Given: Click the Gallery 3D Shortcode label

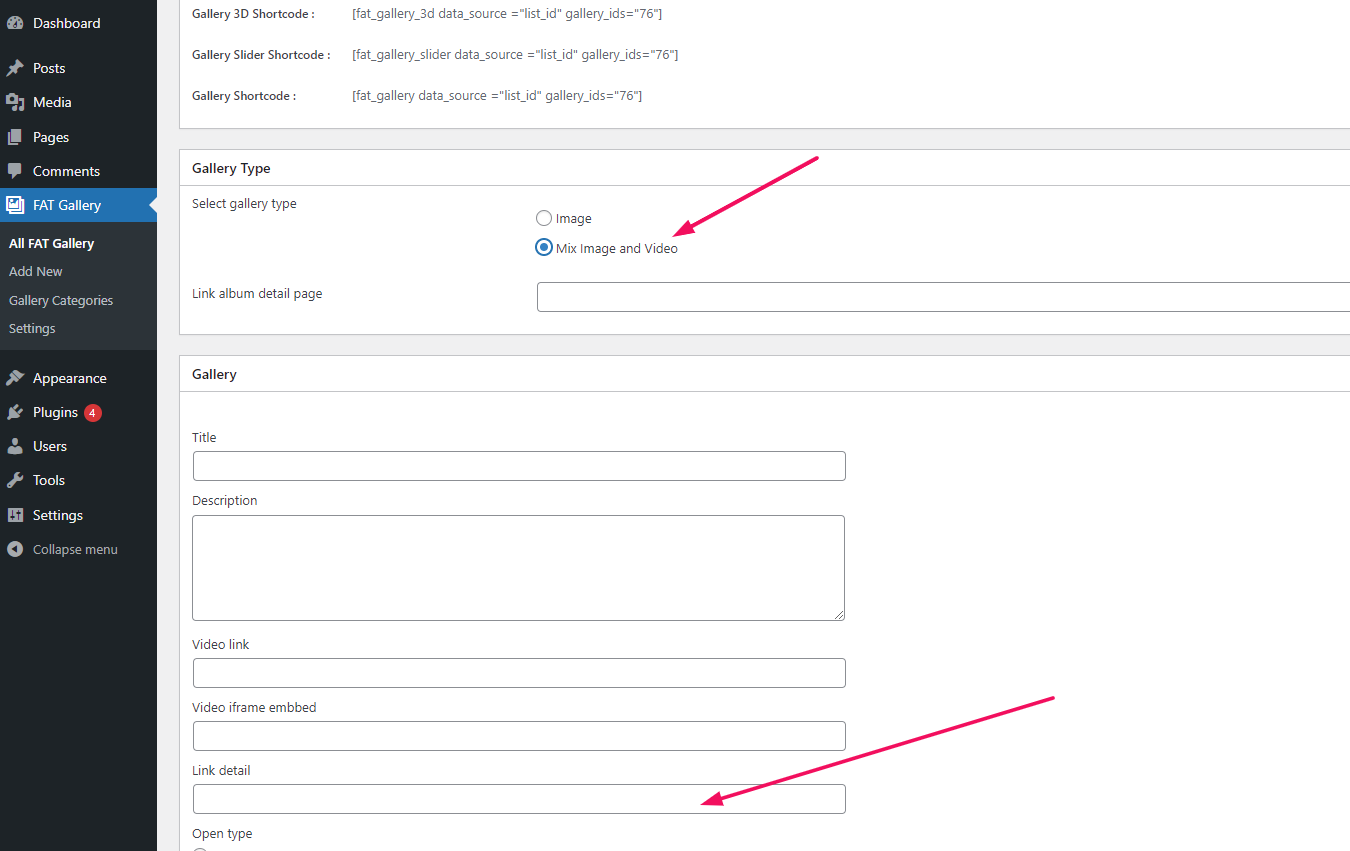Looking at the screenshot, I should (253, 14).
